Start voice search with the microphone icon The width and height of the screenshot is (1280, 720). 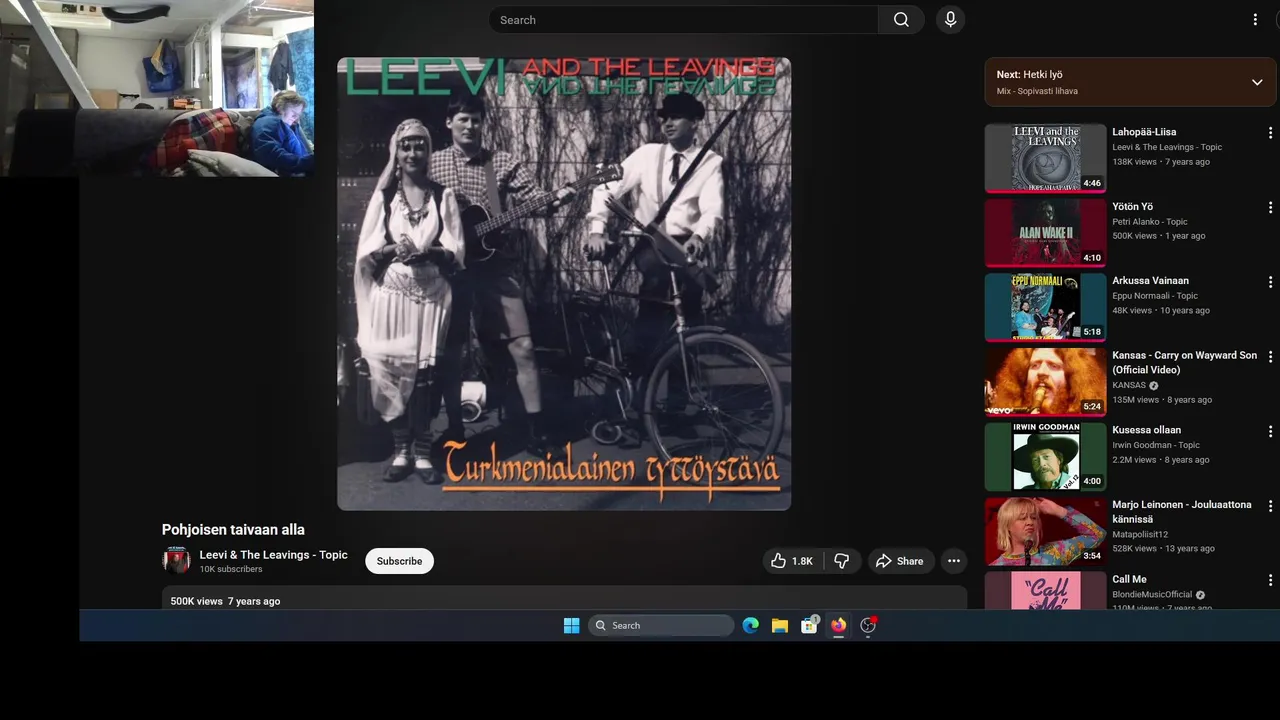(x=950, y=20)
